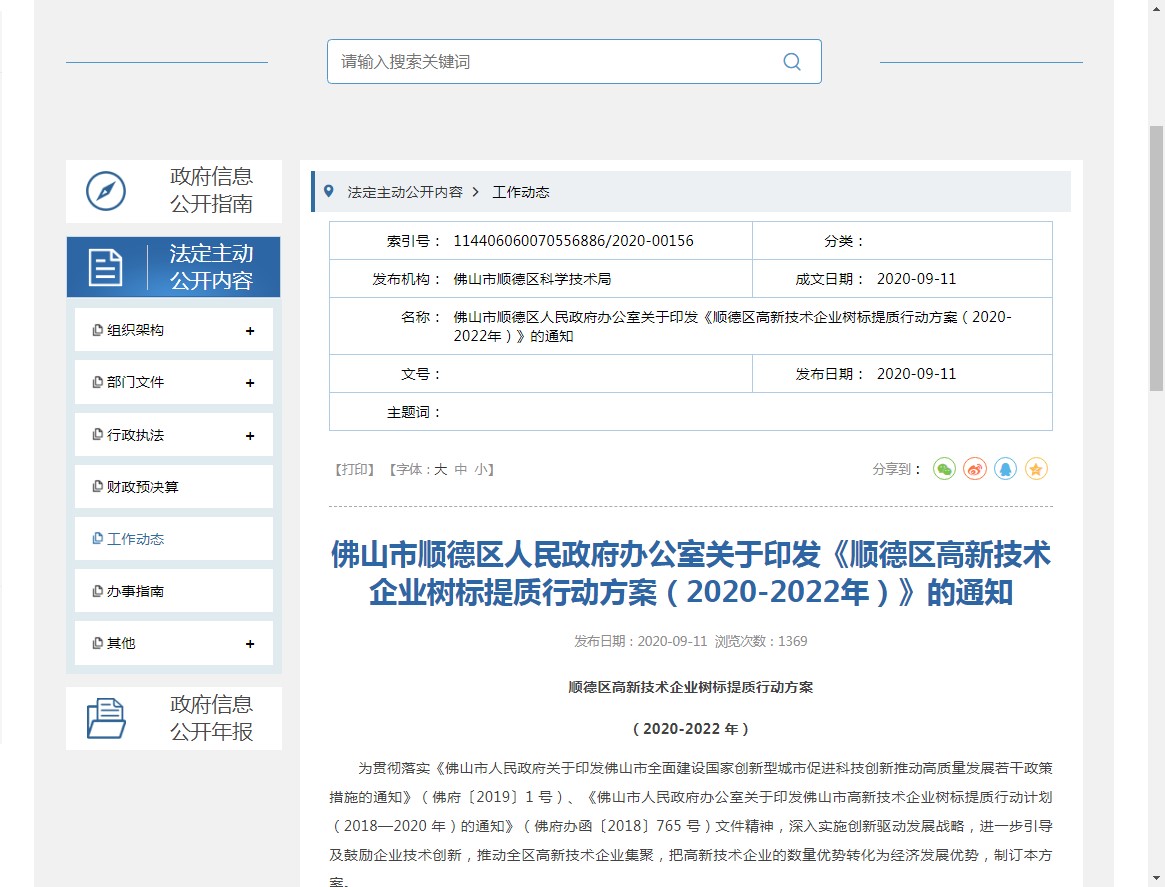The image size is (1165, 887).
Task: Select the 工作动态 menu item
Action: (x=174, y=539)
